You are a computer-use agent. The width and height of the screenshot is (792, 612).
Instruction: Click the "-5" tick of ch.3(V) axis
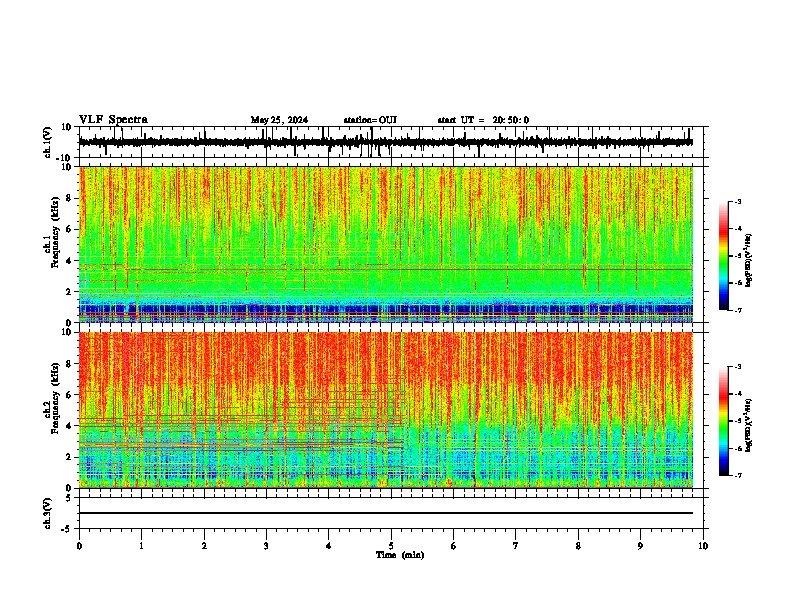(x=67, y=529)
